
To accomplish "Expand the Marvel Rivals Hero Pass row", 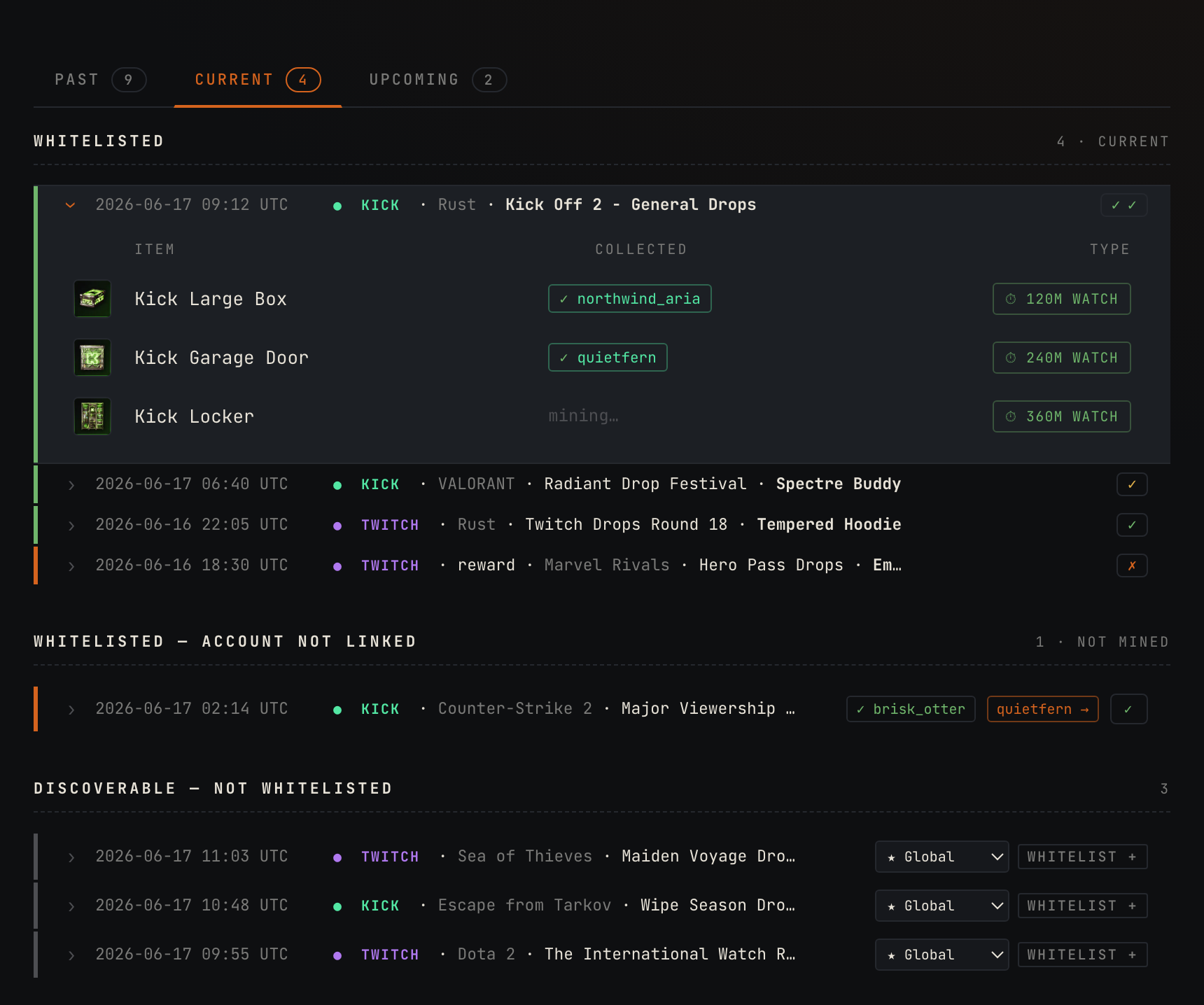I will pos(71,566).
